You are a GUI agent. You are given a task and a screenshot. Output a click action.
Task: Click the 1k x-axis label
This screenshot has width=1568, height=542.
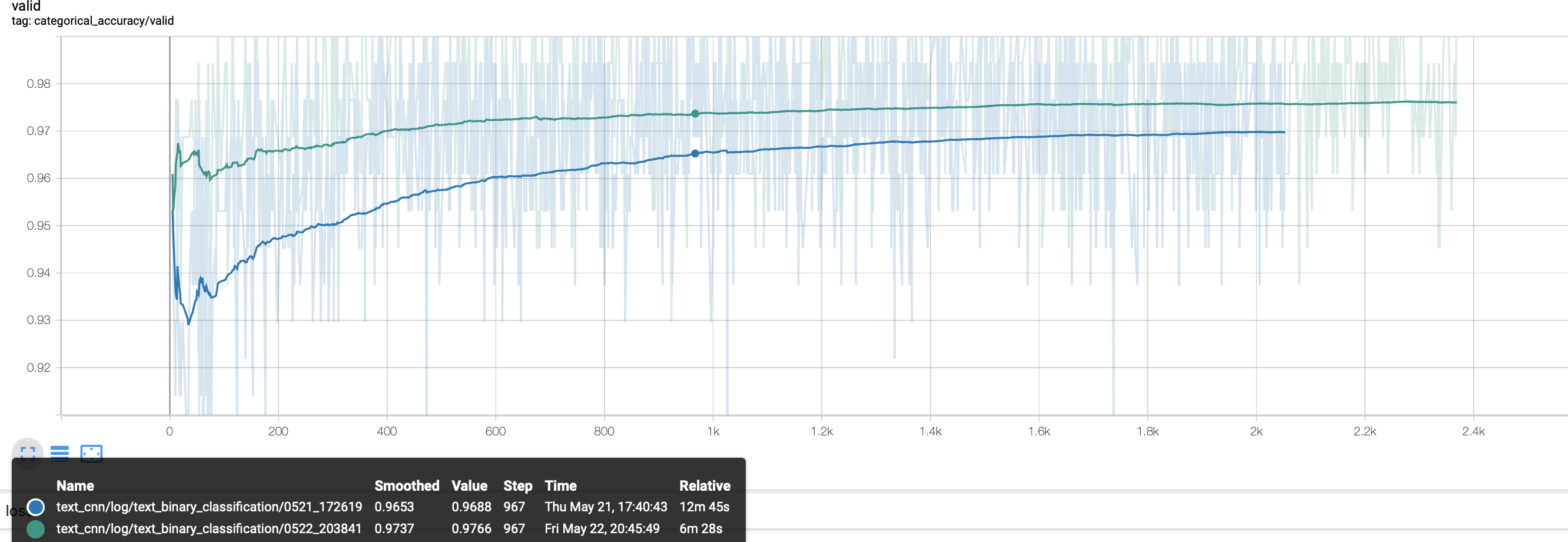coord(713,431)
